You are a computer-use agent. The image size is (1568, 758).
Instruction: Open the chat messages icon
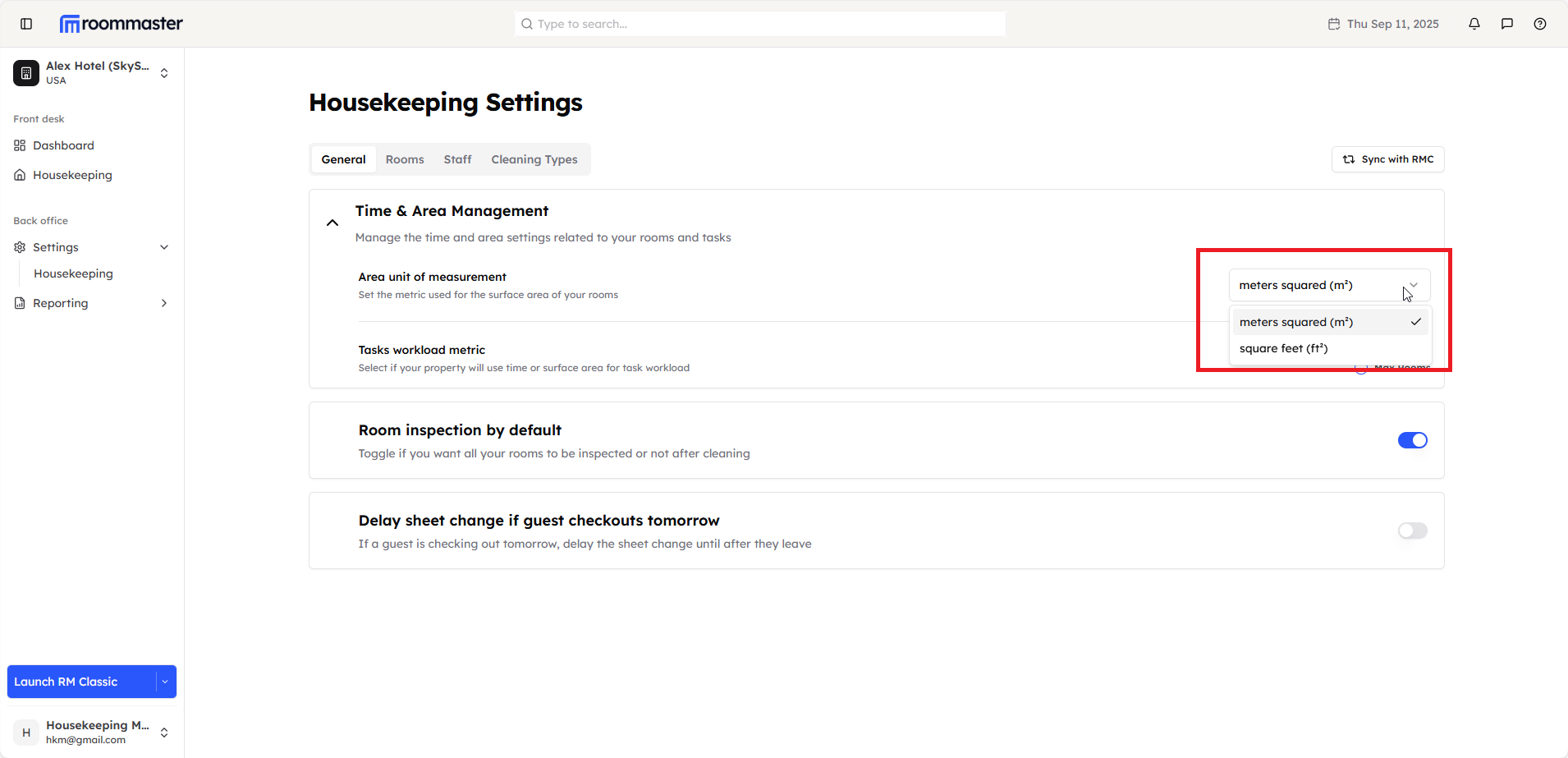(x=1507, y=24)
